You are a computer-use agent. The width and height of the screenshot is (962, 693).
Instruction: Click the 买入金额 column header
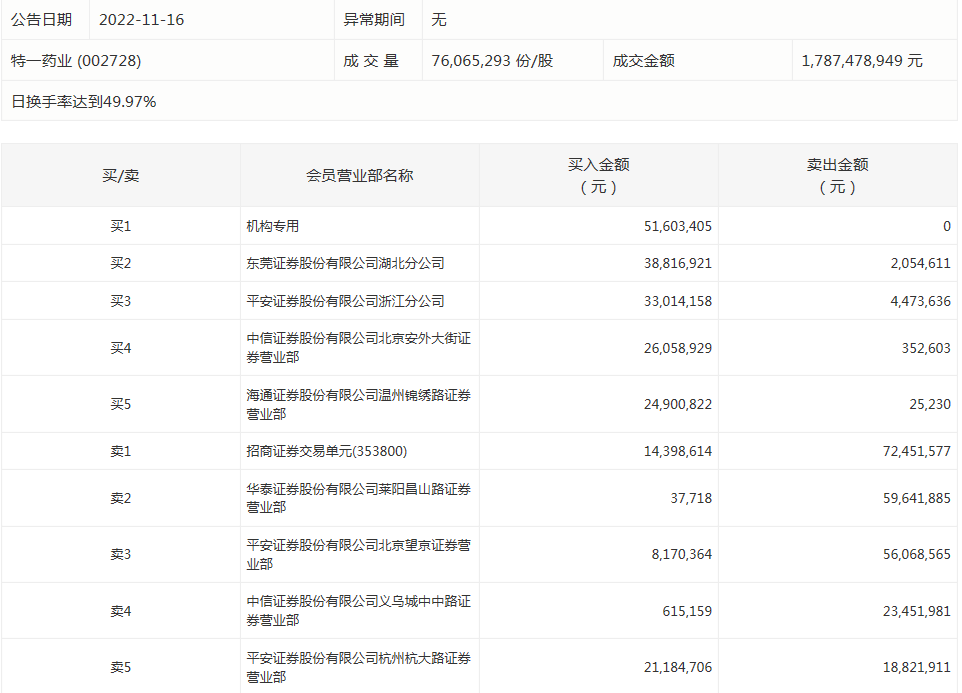pos(598,175)
